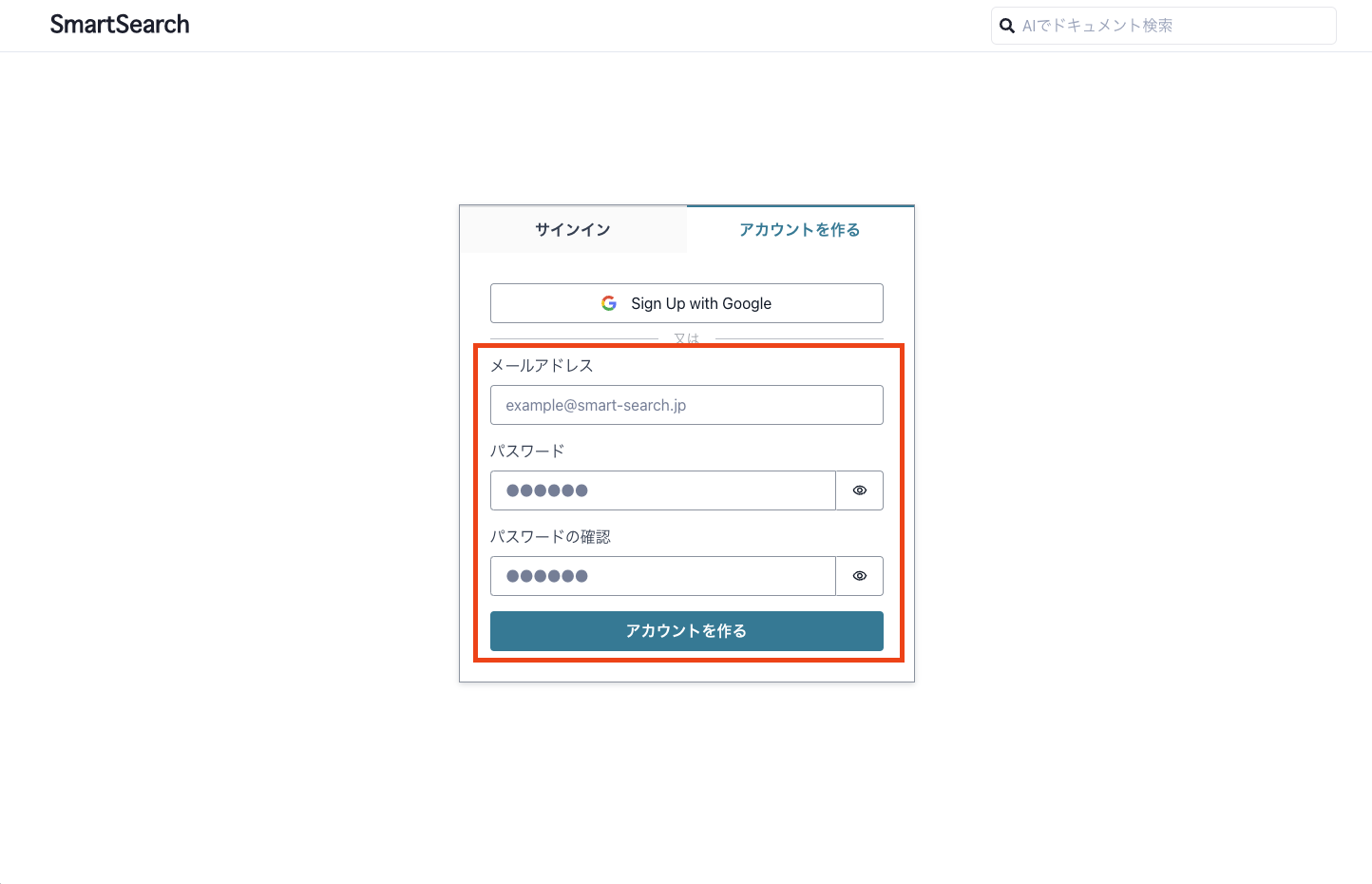Click into the パスワード field

click(663, 490)
